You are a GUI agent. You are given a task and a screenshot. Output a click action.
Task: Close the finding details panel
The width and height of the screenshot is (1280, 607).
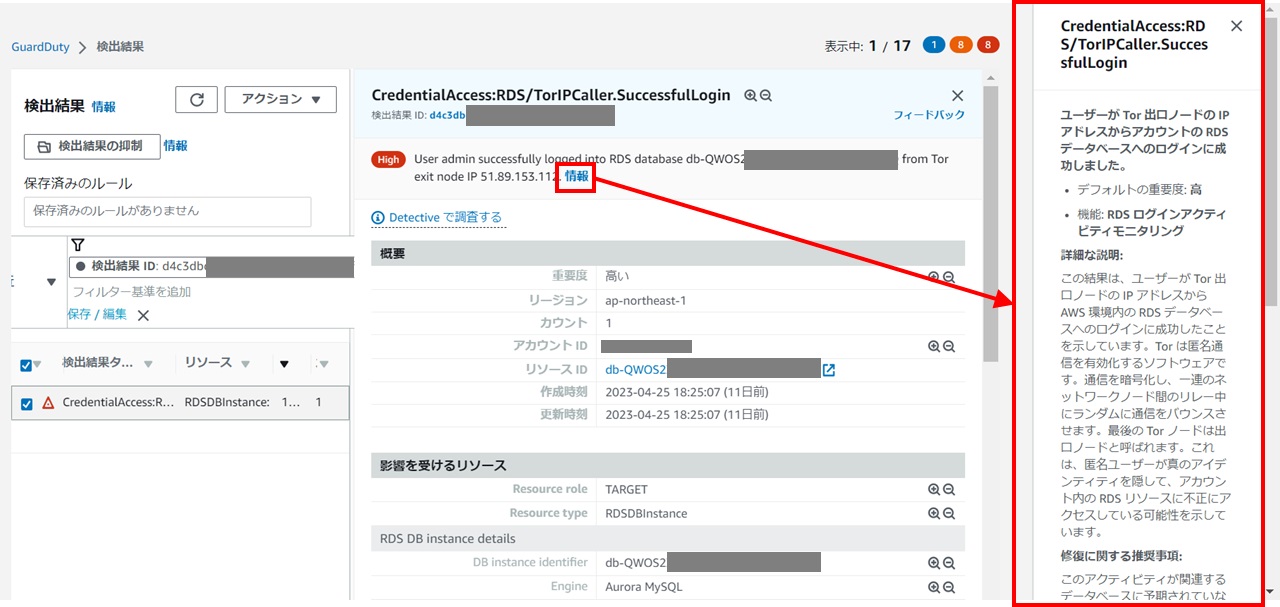pos(957,95)
